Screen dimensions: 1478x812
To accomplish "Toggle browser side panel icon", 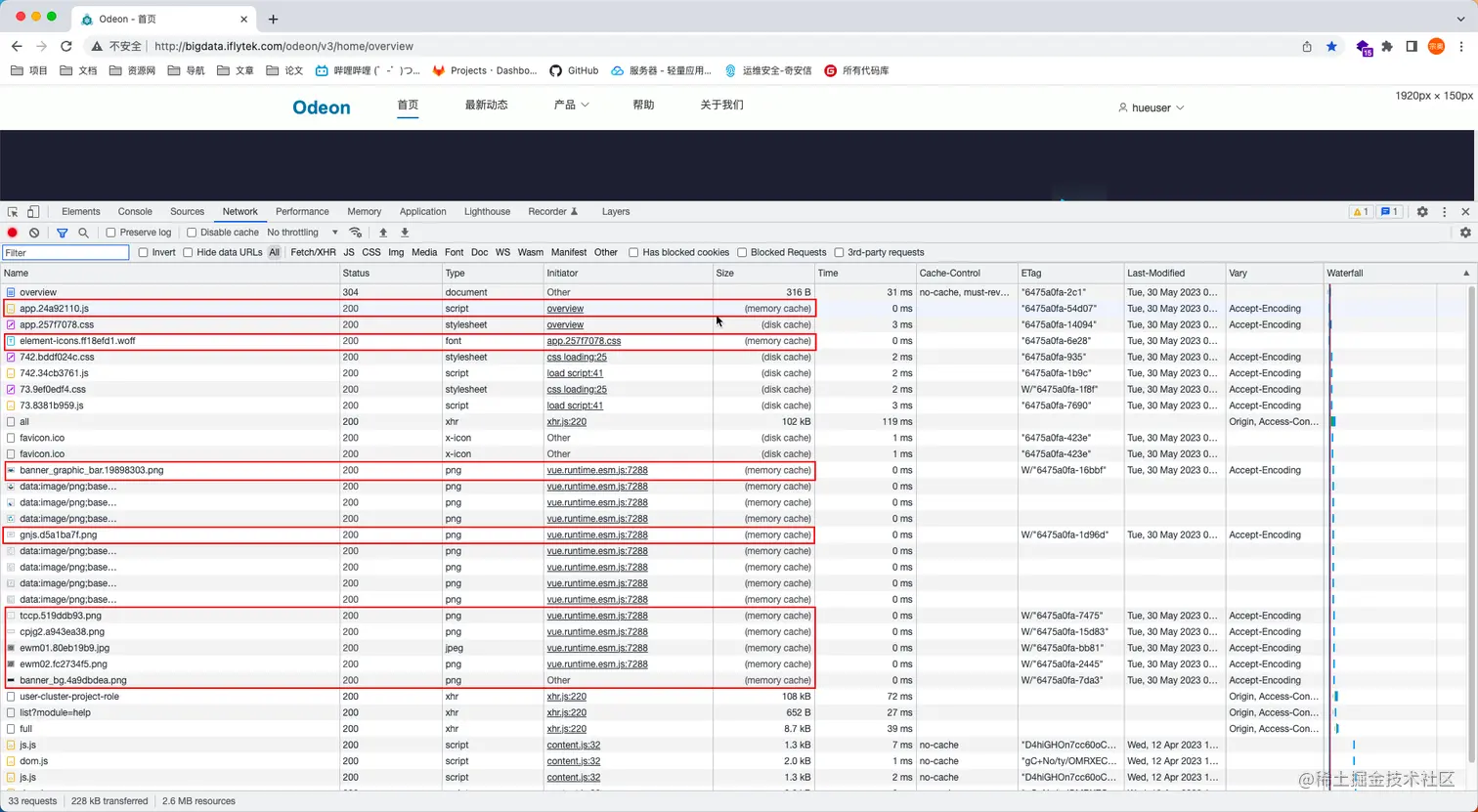I will (1412, 46).
